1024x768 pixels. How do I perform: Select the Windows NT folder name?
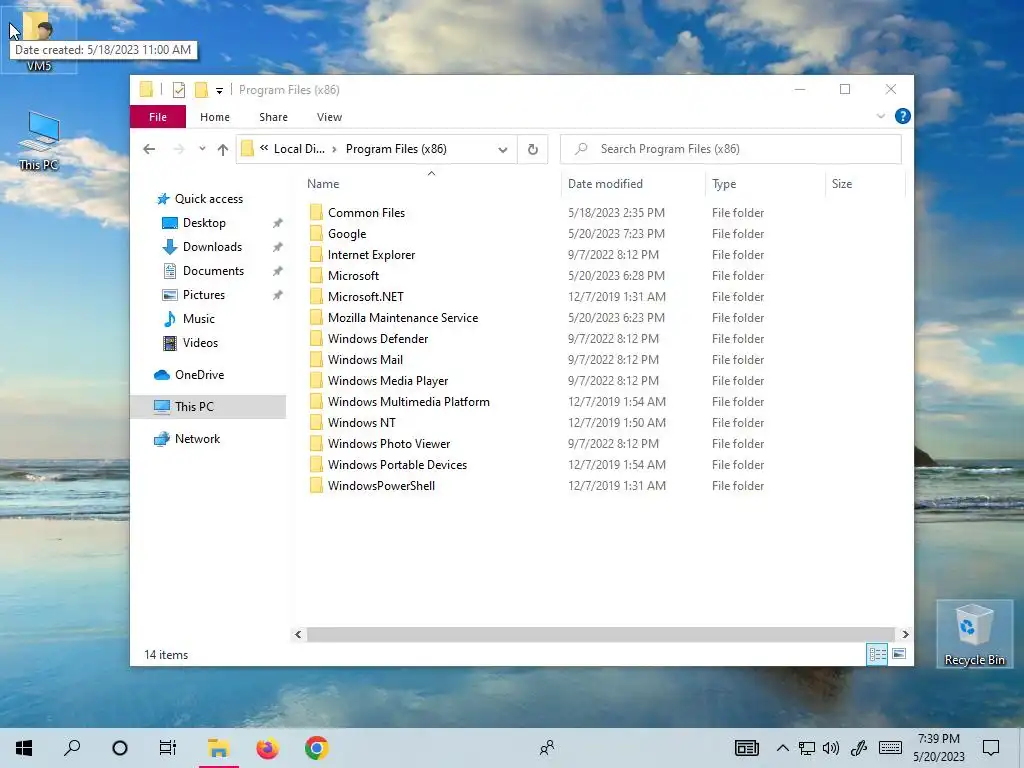click(362, 423)
